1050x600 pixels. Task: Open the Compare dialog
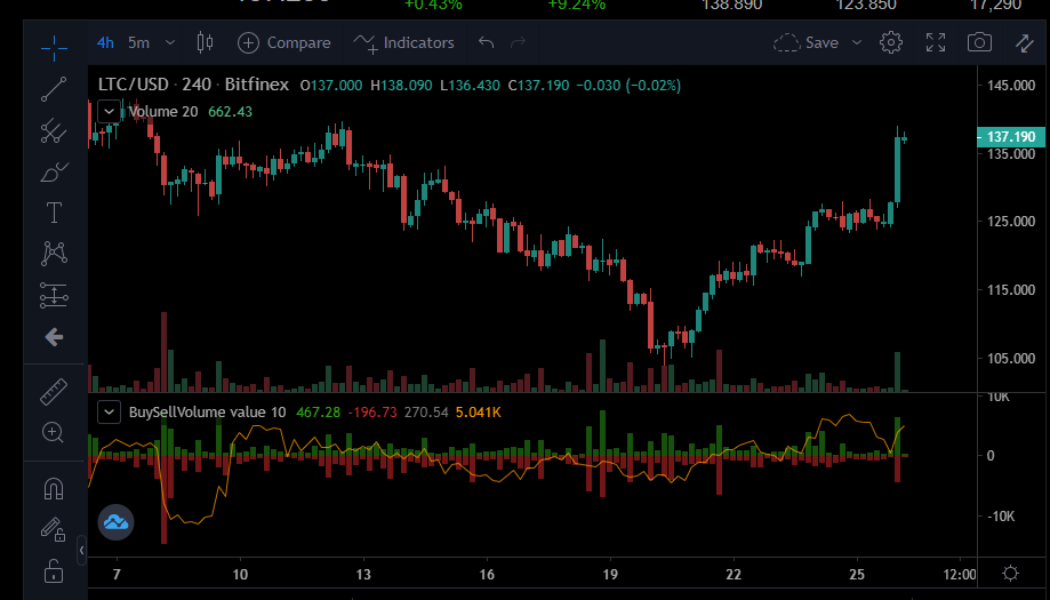[284, 42]
